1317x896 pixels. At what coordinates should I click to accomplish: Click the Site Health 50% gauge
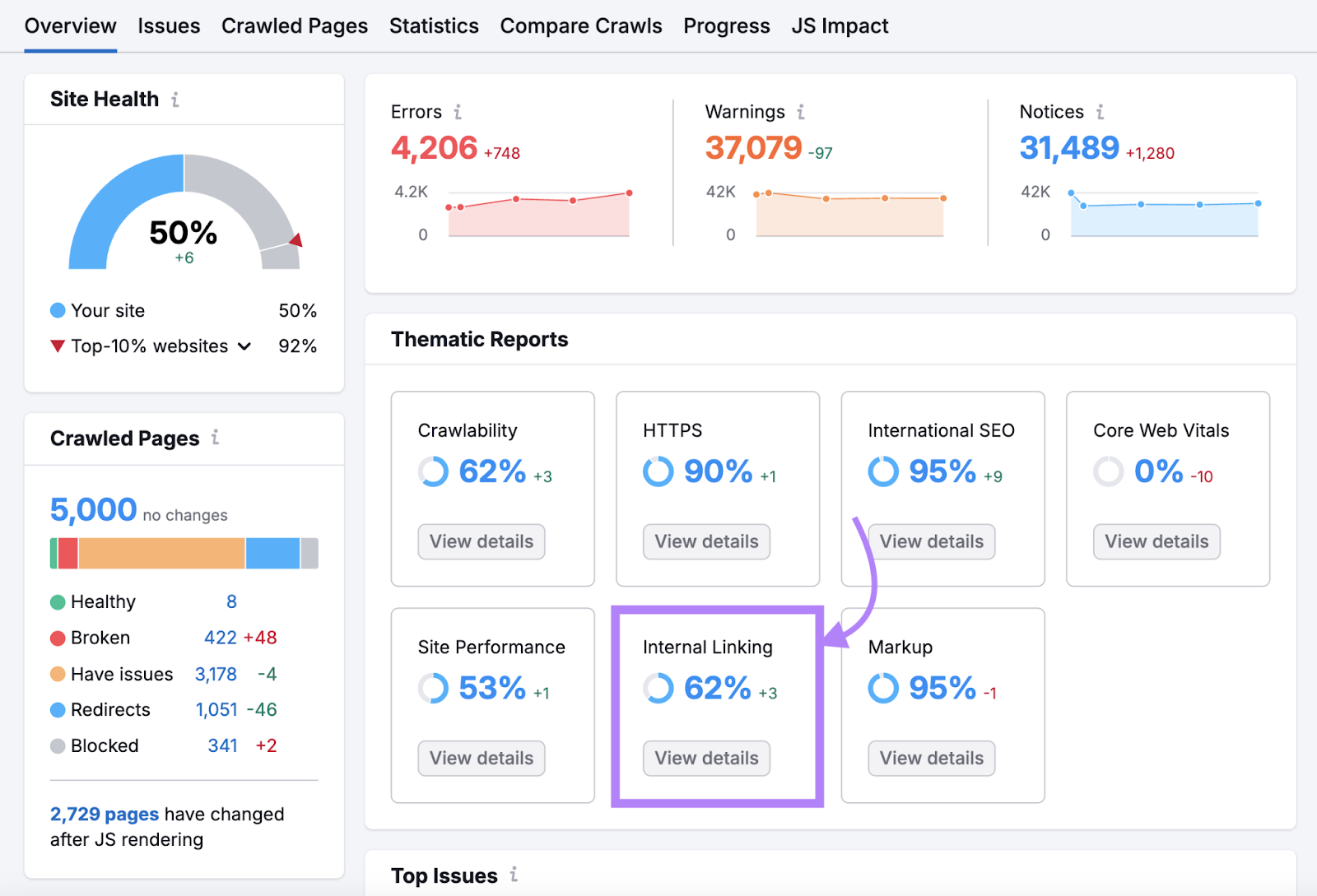pyautogui.click(x=184, y=212)
